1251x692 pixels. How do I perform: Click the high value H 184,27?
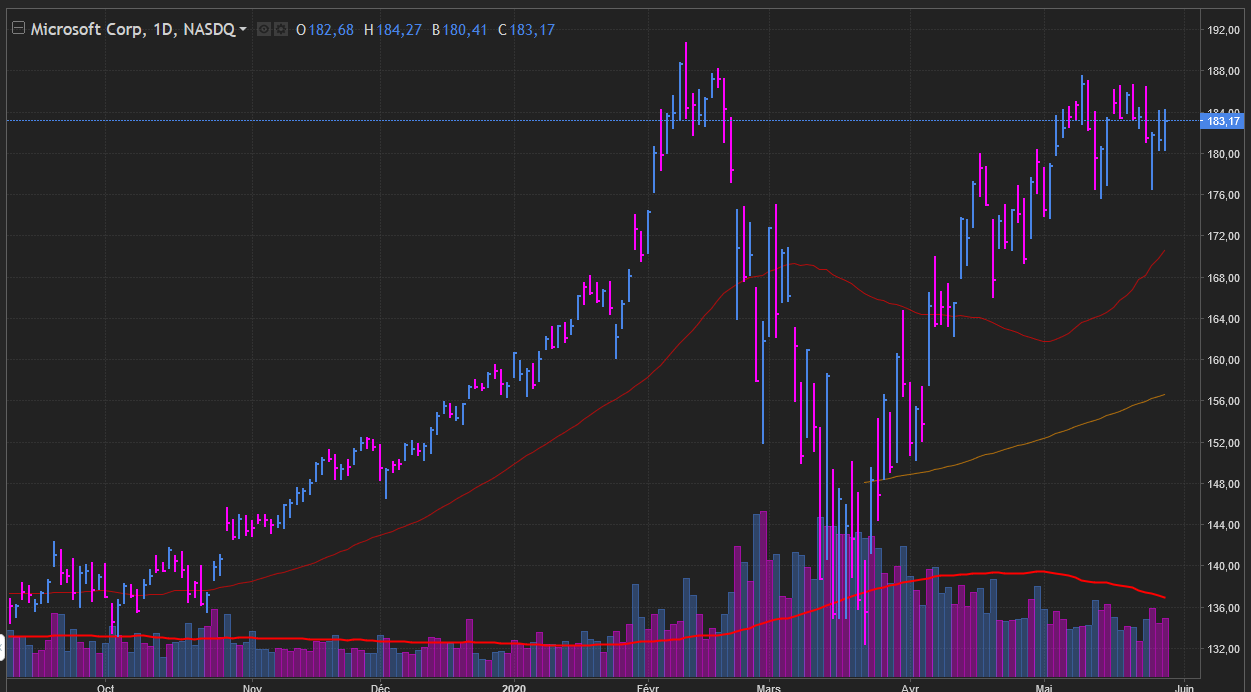392,30
